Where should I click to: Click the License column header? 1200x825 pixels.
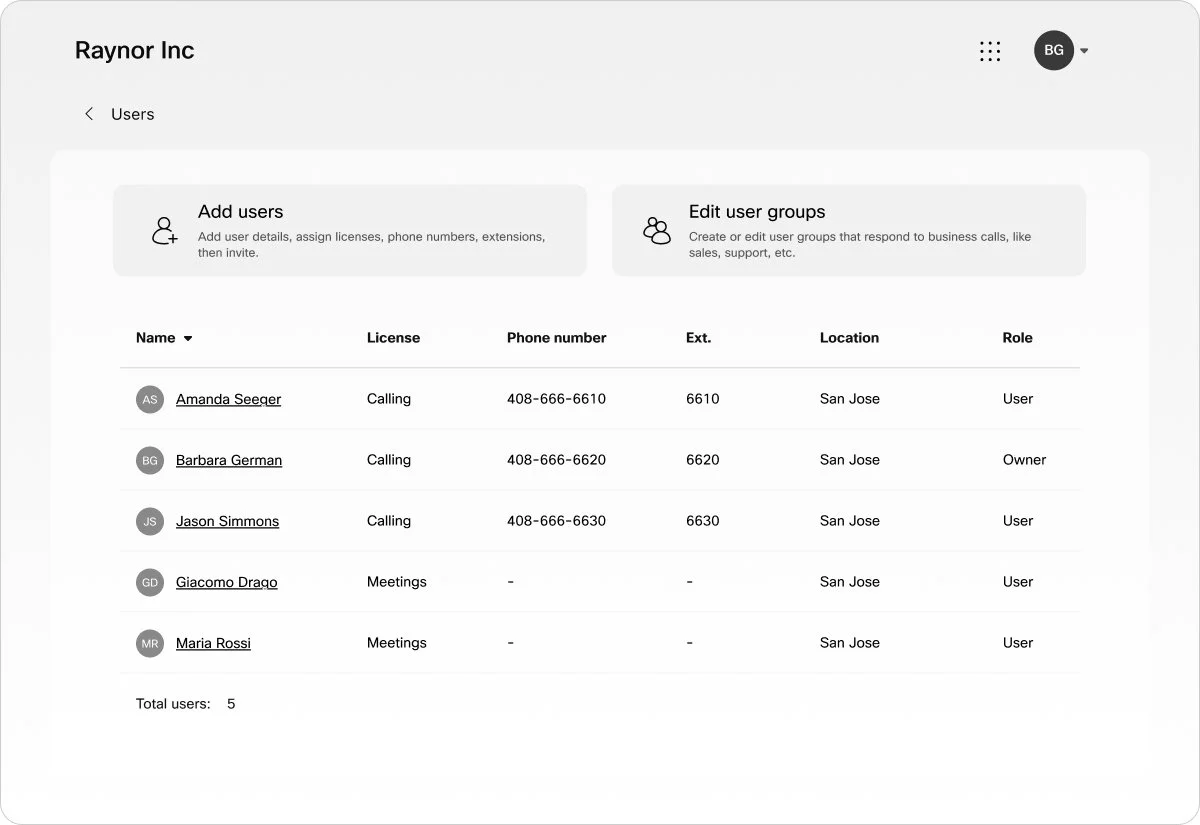(393, 338)
